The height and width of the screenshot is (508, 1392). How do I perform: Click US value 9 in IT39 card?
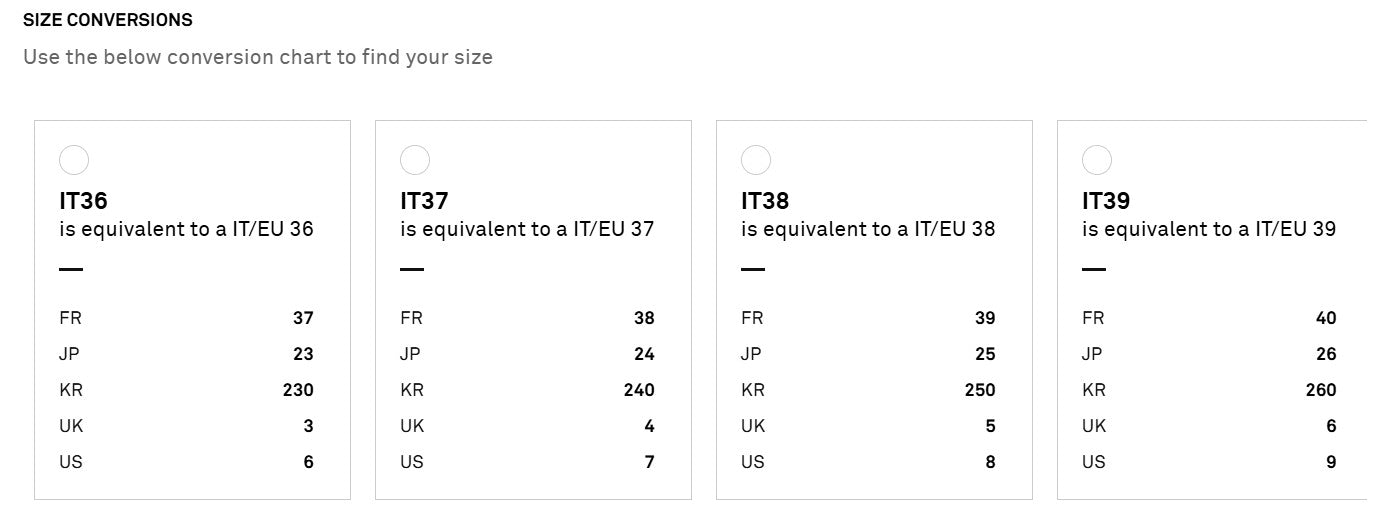(1331, 462)
